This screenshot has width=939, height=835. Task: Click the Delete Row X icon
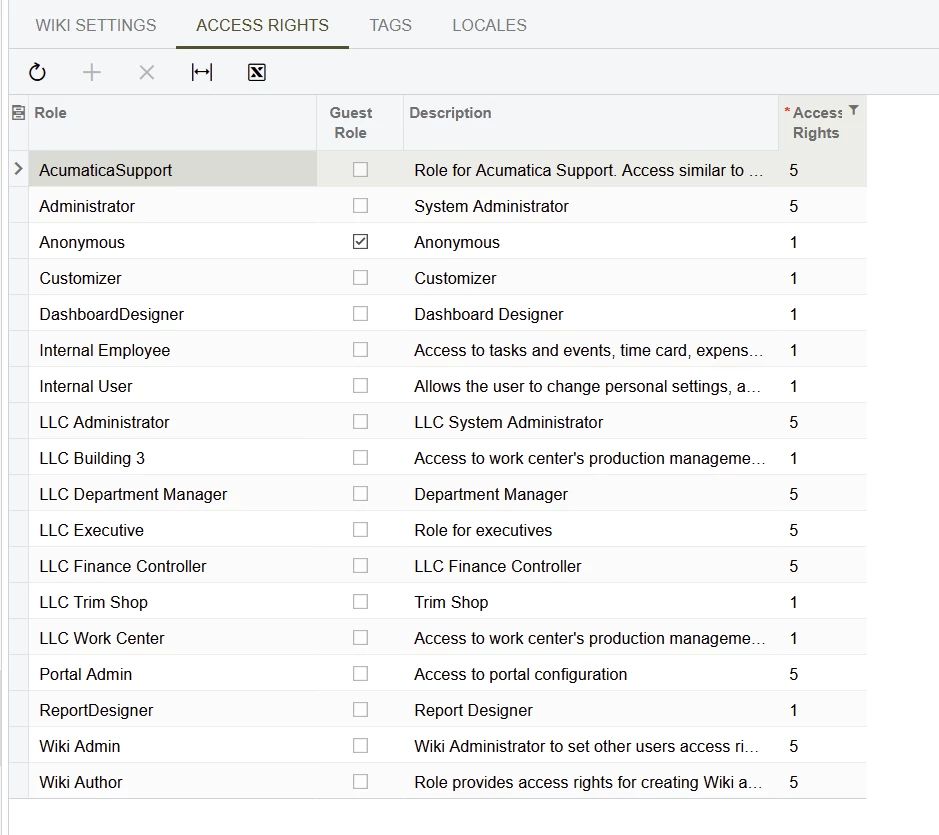pyautogui.click(x=147, y=72)
